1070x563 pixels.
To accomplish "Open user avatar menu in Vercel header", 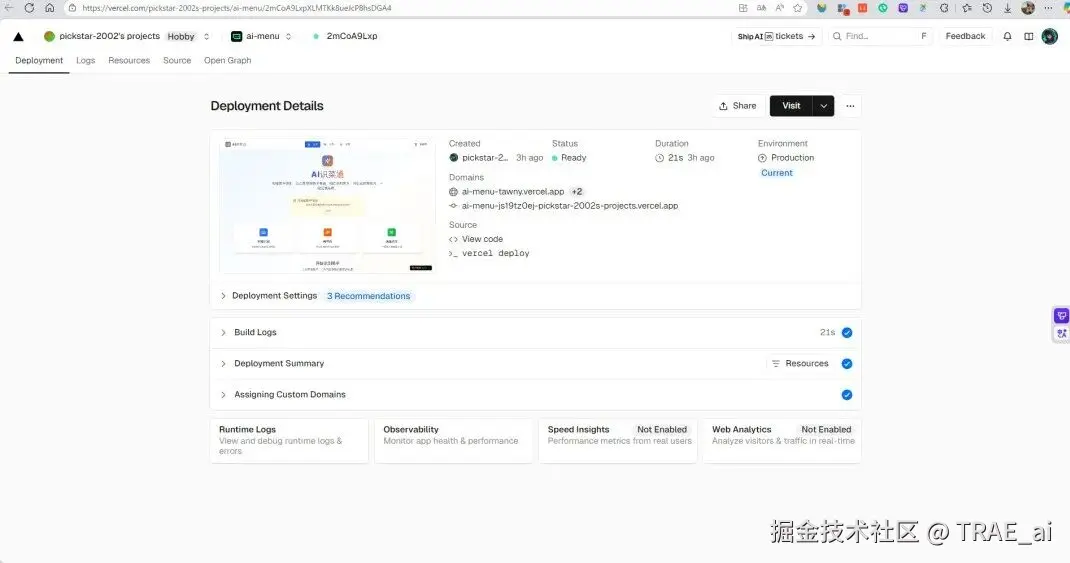I will [1050, 36].
